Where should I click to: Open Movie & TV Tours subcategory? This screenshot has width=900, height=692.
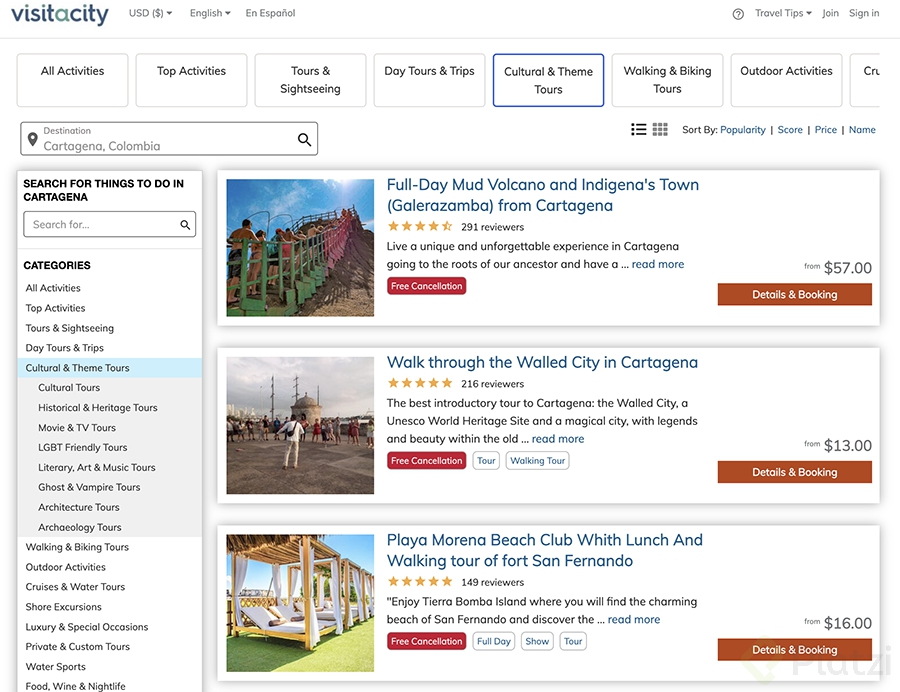[77, 428]
